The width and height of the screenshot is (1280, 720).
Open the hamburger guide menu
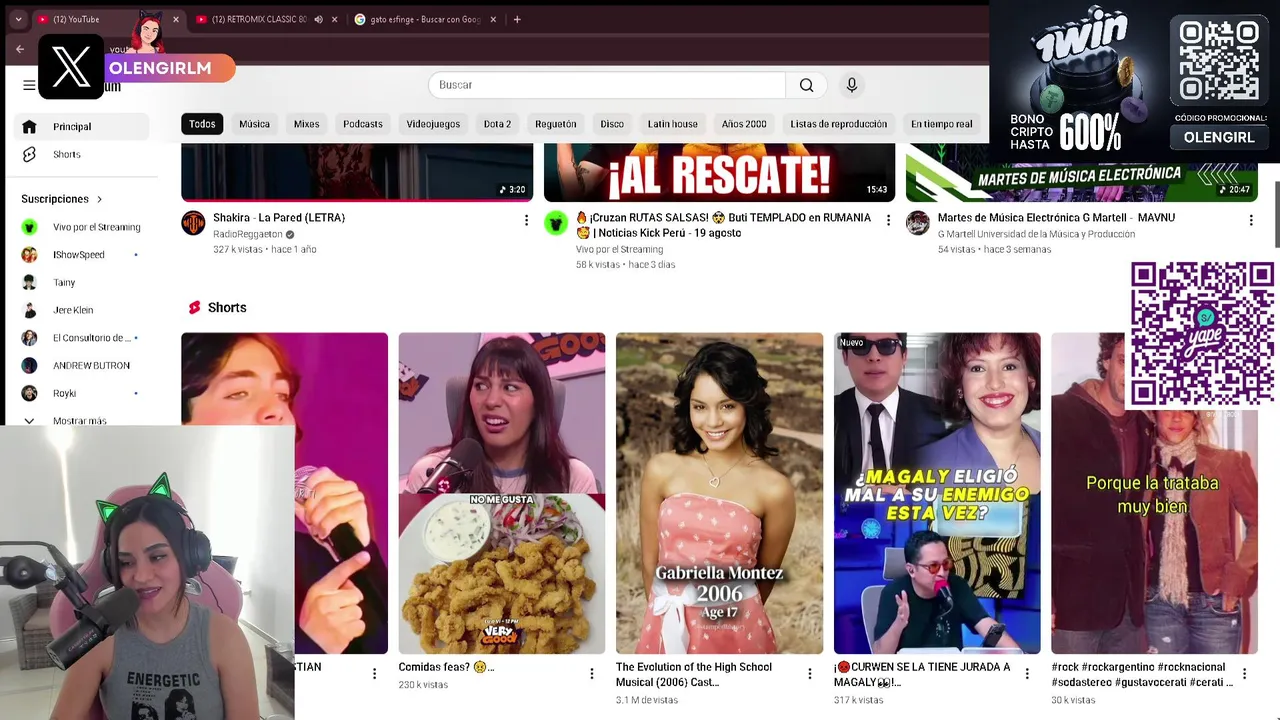[29, 85]
